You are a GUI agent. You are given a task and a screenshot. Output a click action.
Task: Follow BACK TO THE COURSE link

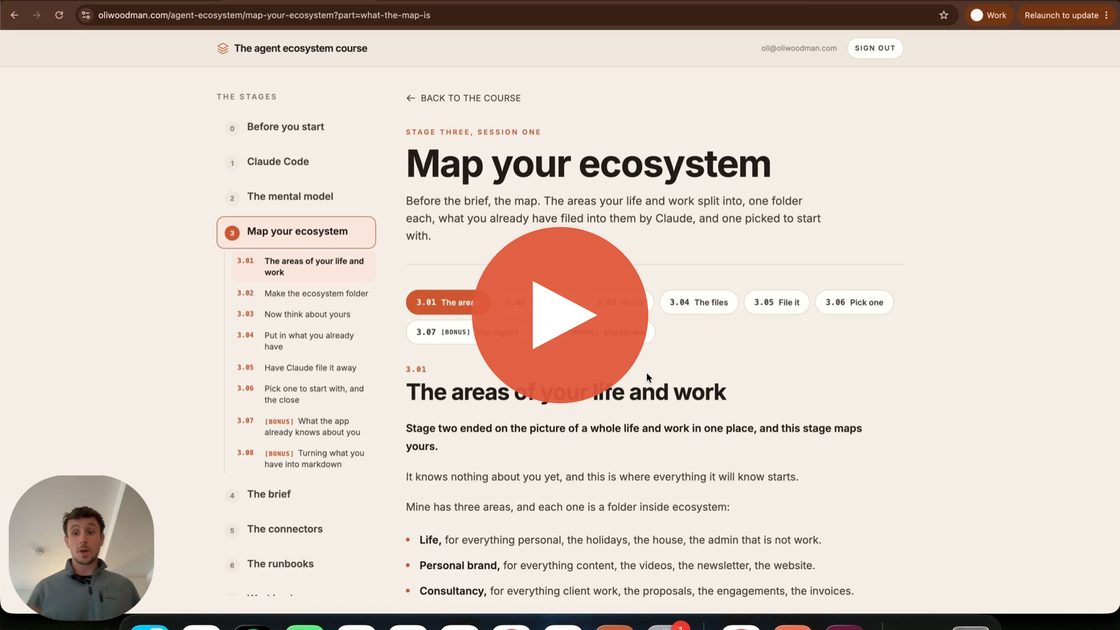point(463,98)
